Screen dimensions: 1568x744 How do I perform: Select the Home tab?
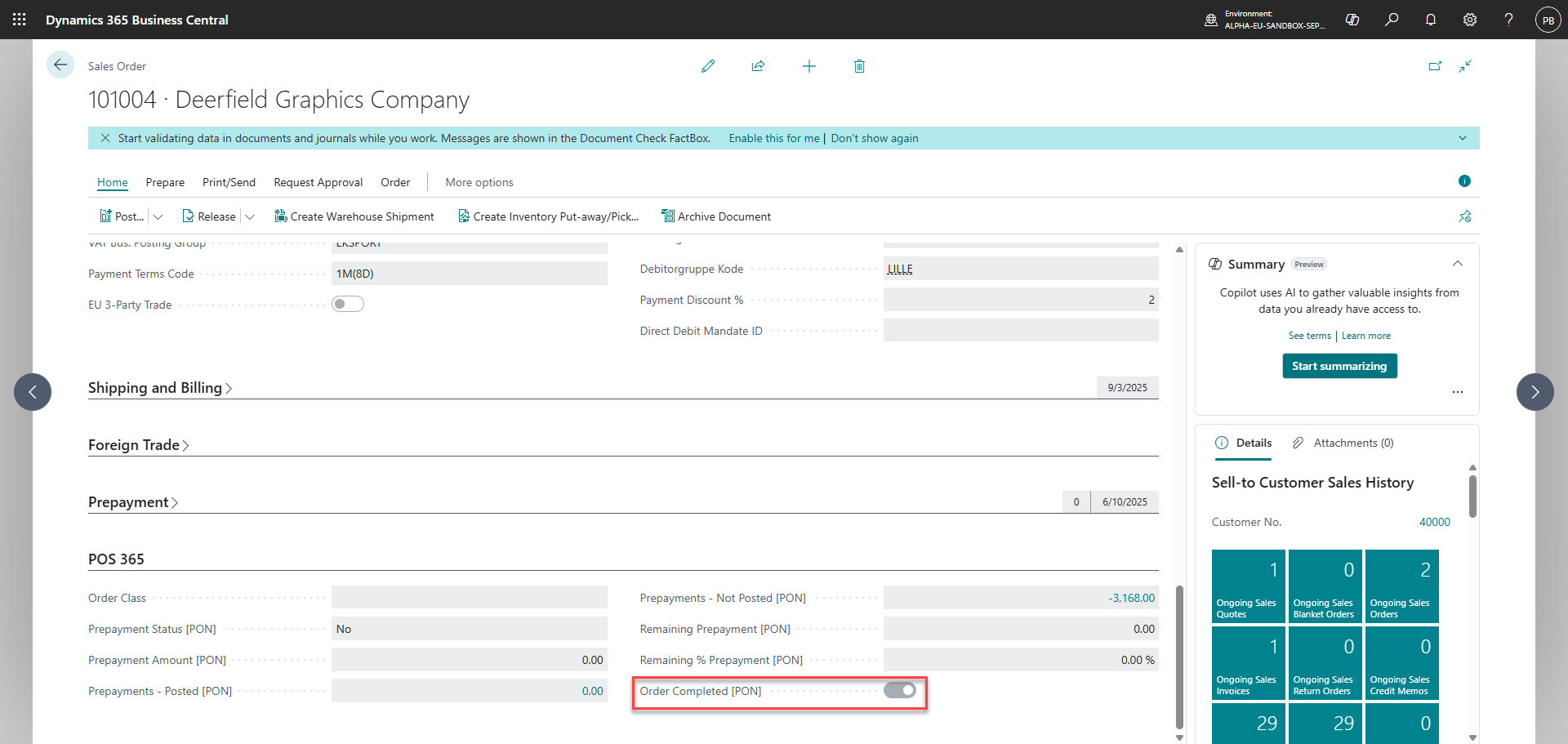(113, 182)
